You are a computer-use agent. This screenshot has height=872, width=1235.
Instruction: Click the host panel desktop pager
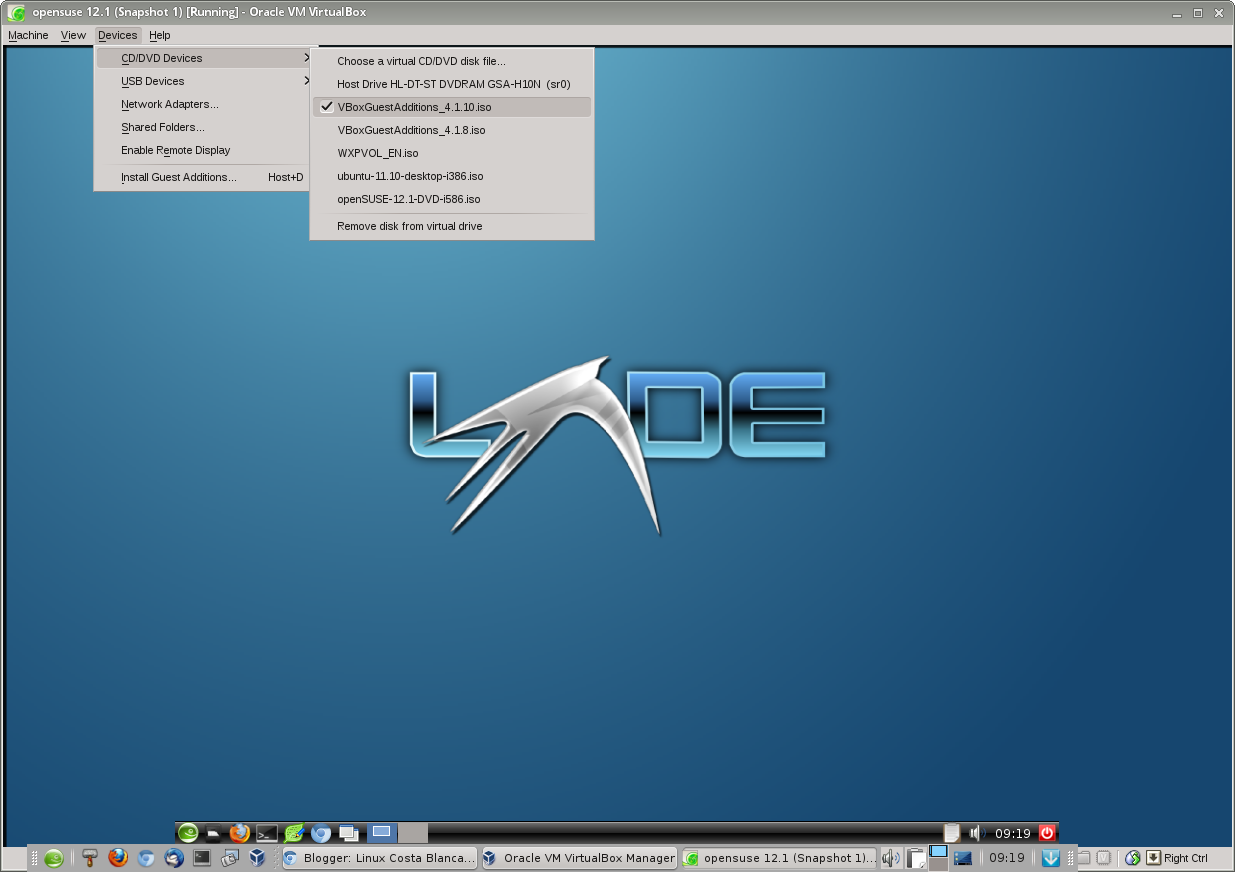click(938, 858)
